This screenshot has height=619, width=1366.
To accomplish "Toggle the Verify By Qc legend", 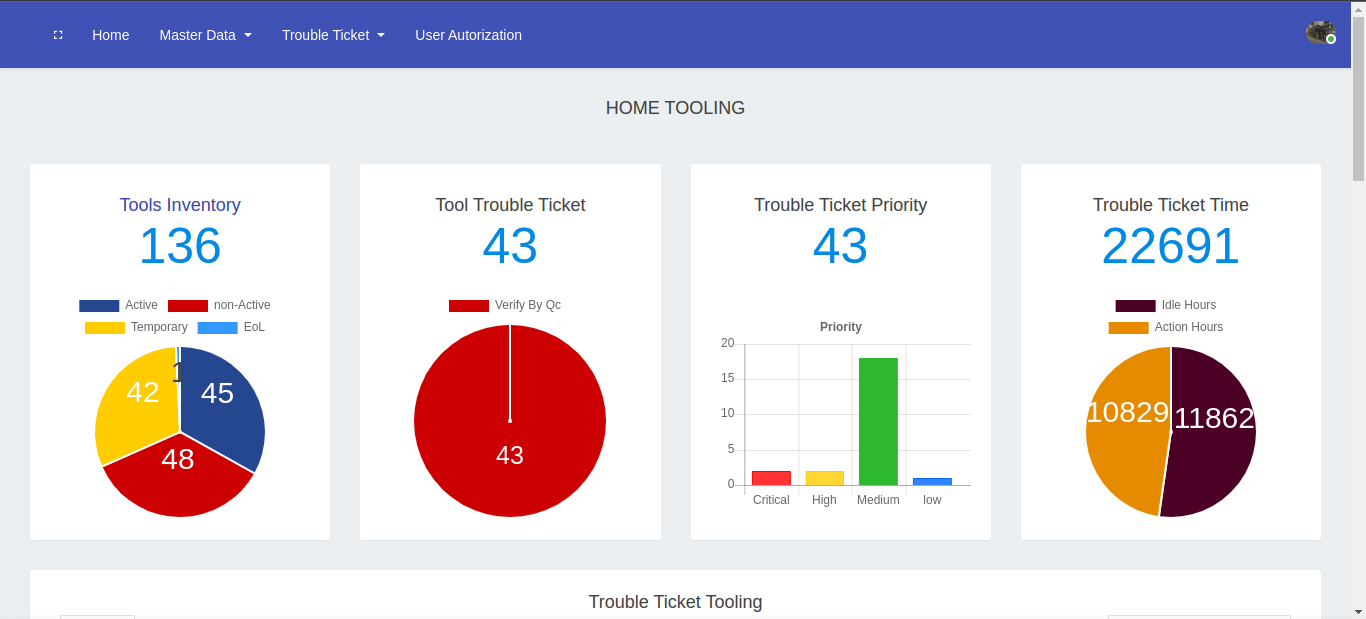I will click(505, 305).
